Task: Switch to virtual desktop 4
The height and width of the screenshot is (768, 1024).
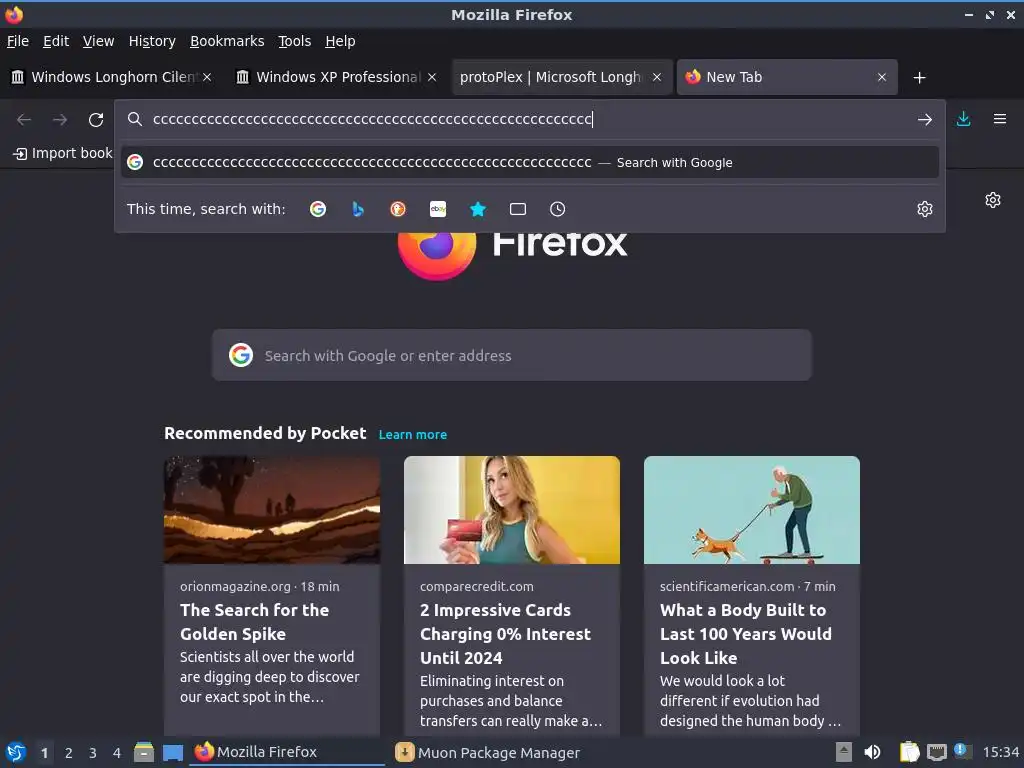Action: 117,753
